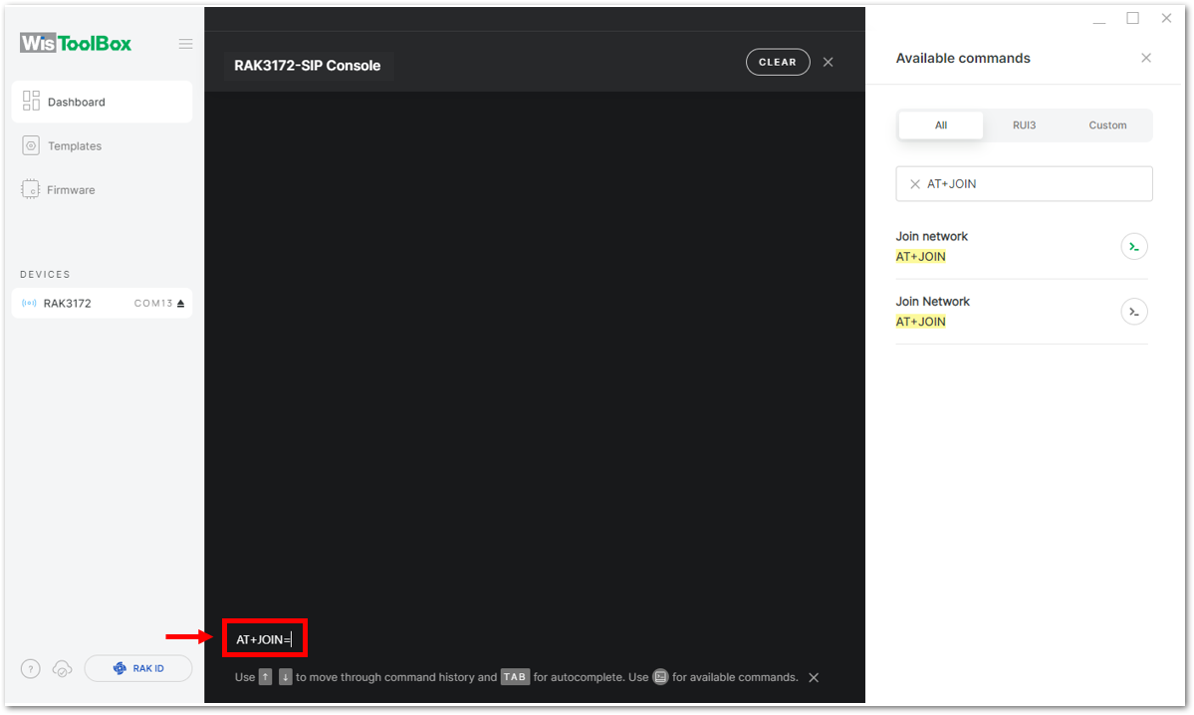The image size is (1194, 715).
Task: Collapse the sidebar with the hamburger menu icon
Action: 186,44
